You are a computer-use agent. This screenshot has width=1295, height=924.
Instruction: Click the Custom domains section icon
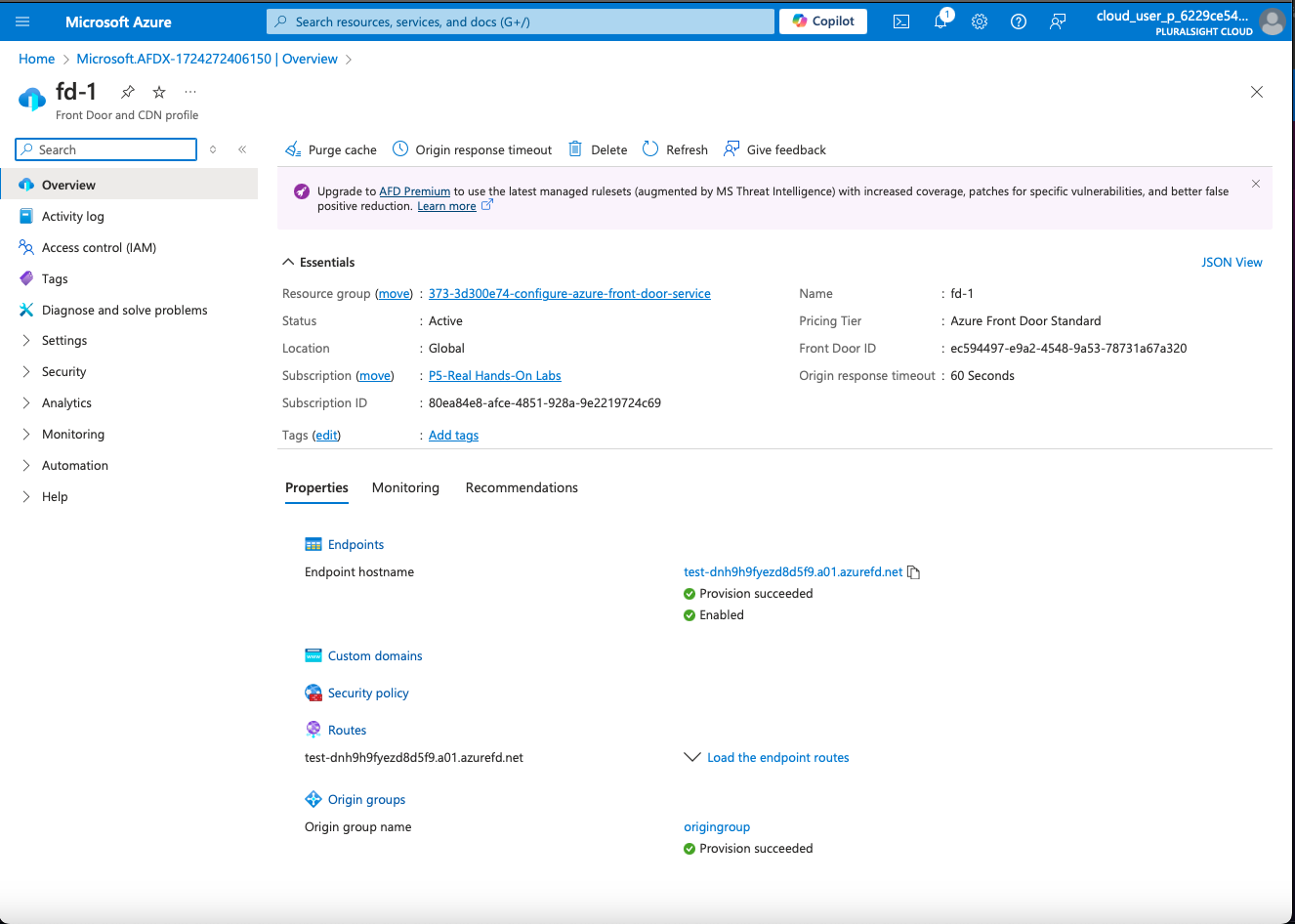pyautogui.click(x=313, y=655)
